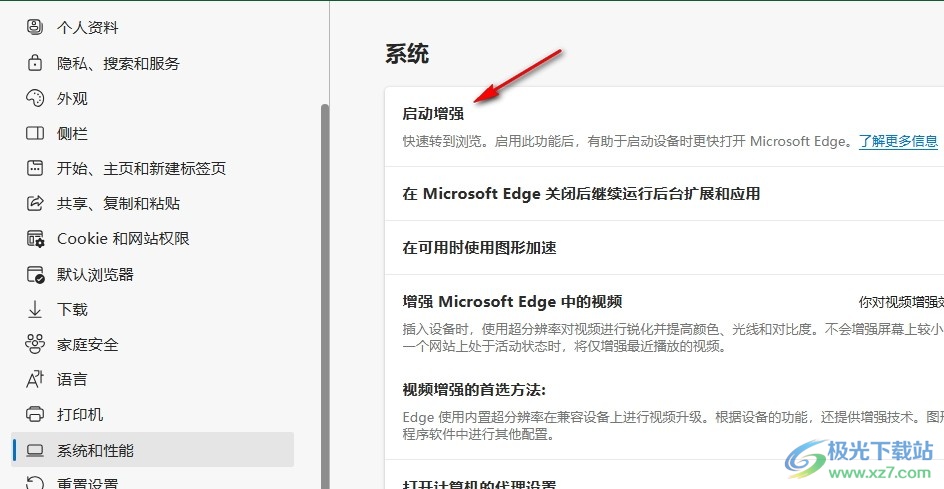Click the printer icon for 打印机

[36, 414]
